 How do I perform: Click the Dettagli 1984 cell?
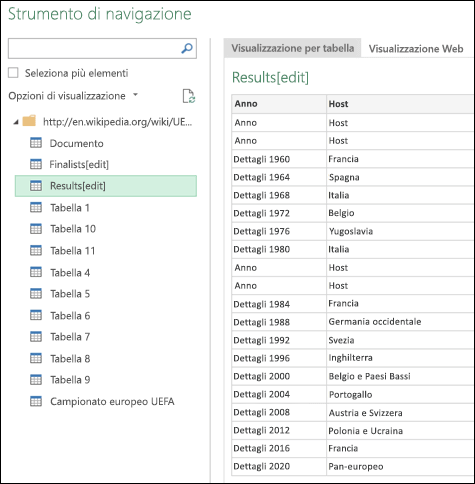(279, 304)
